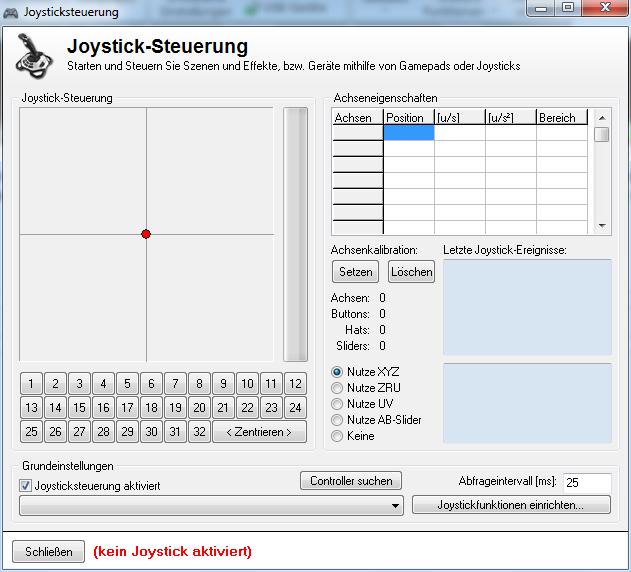Choose the Nutze UV option
The height and width of the screenshot is (572, 631).
[337, 404]
